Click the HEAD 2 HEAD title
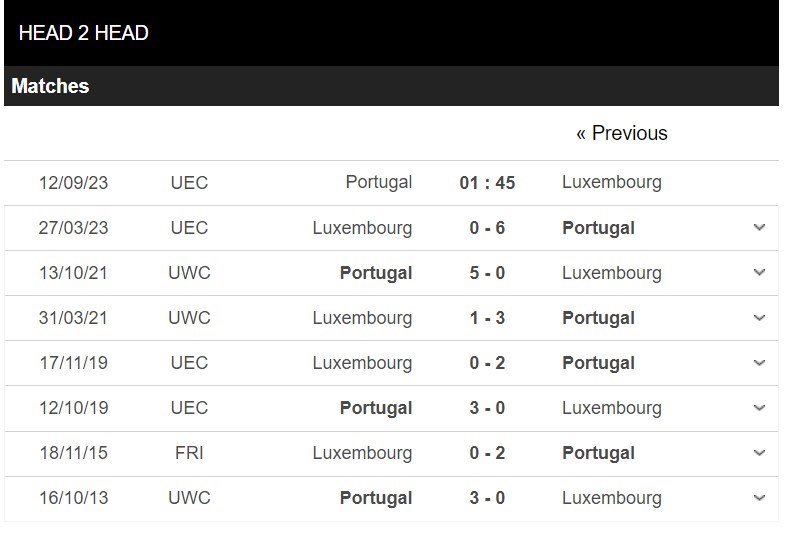The width and height of the screenshot is (790, 534). 84,33
